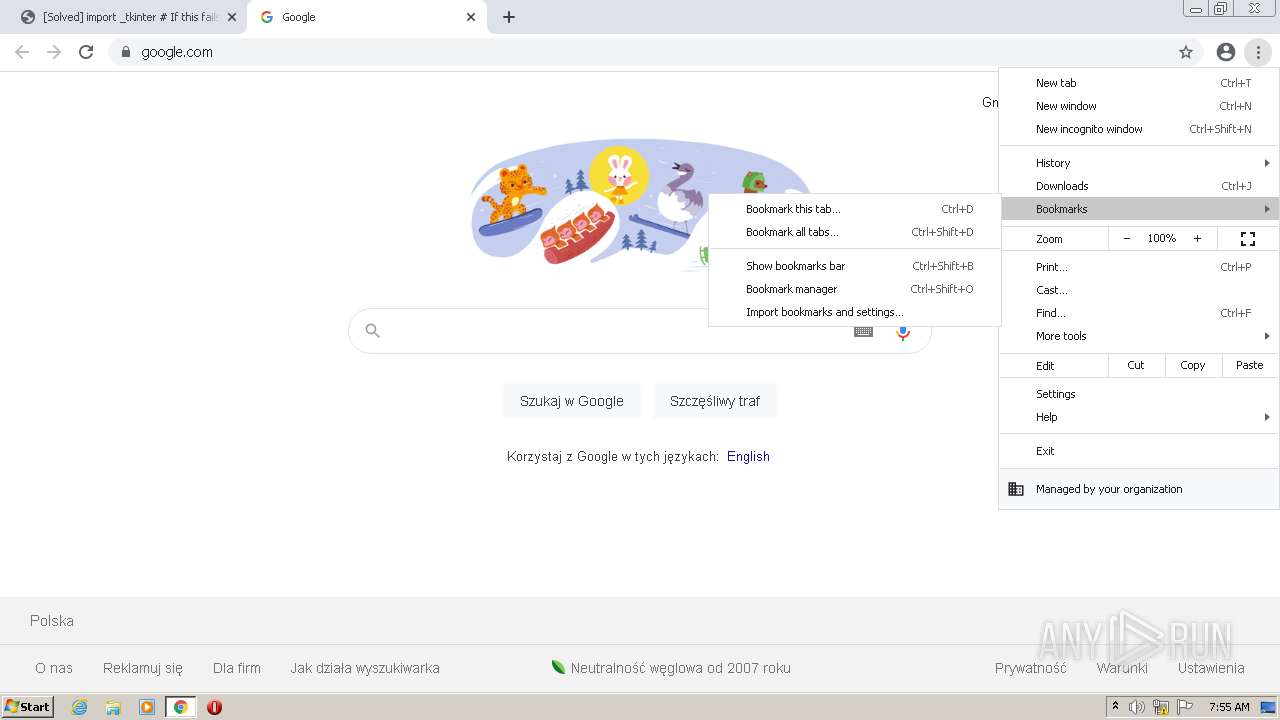Expand the More tools submenu
Image resolution: width=1280 pixels, height=720 pixels.
[x=1139, y=336]
